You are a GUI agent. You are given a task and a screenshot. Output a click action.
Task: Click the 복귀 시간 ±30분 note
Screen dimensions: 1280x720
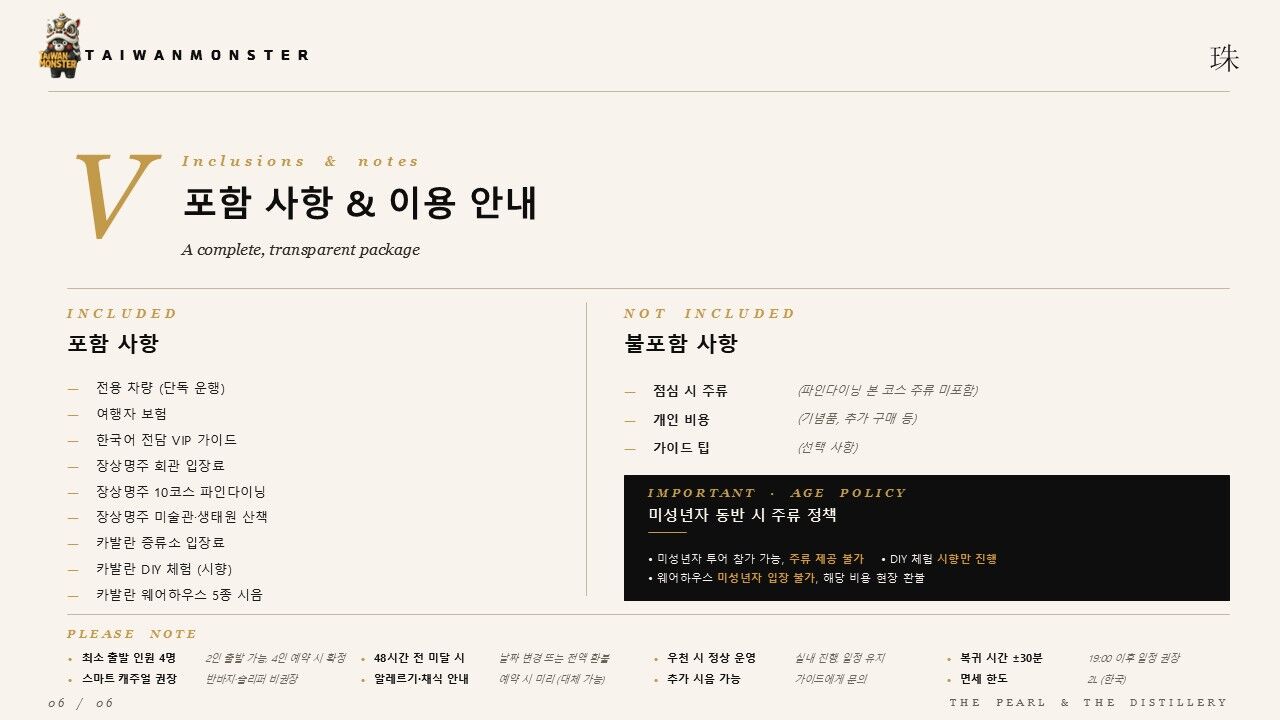tap(1001, 658)
